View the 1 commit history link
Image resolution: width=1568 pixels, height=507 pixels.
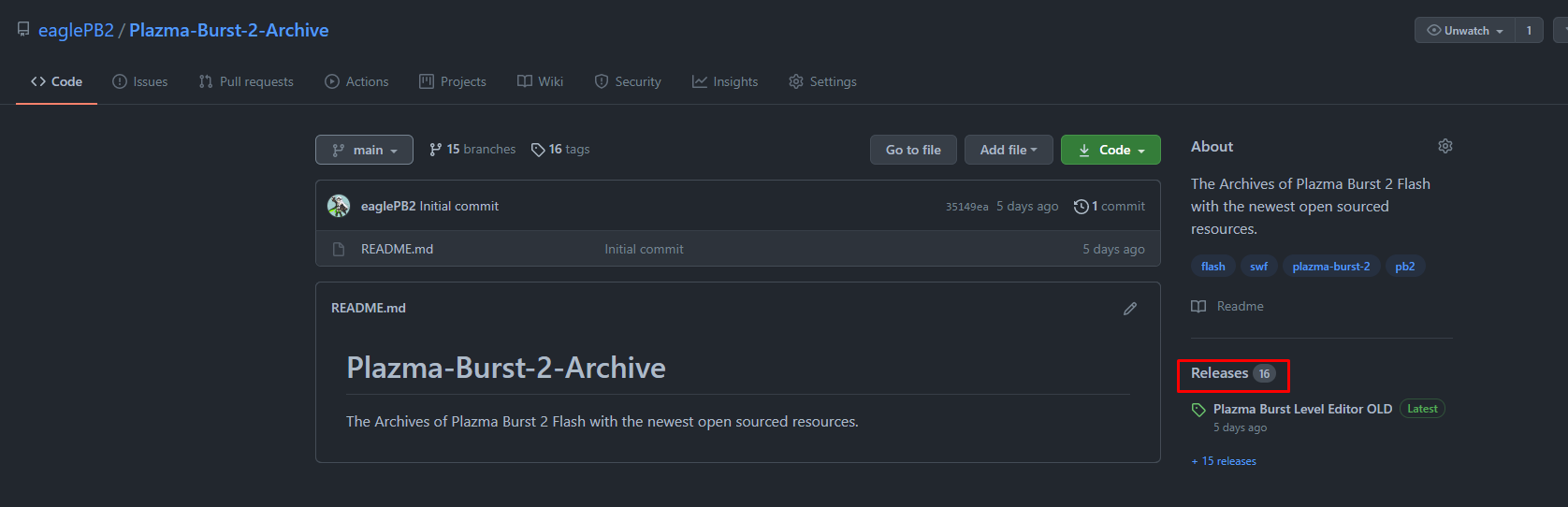point(1110,206)
